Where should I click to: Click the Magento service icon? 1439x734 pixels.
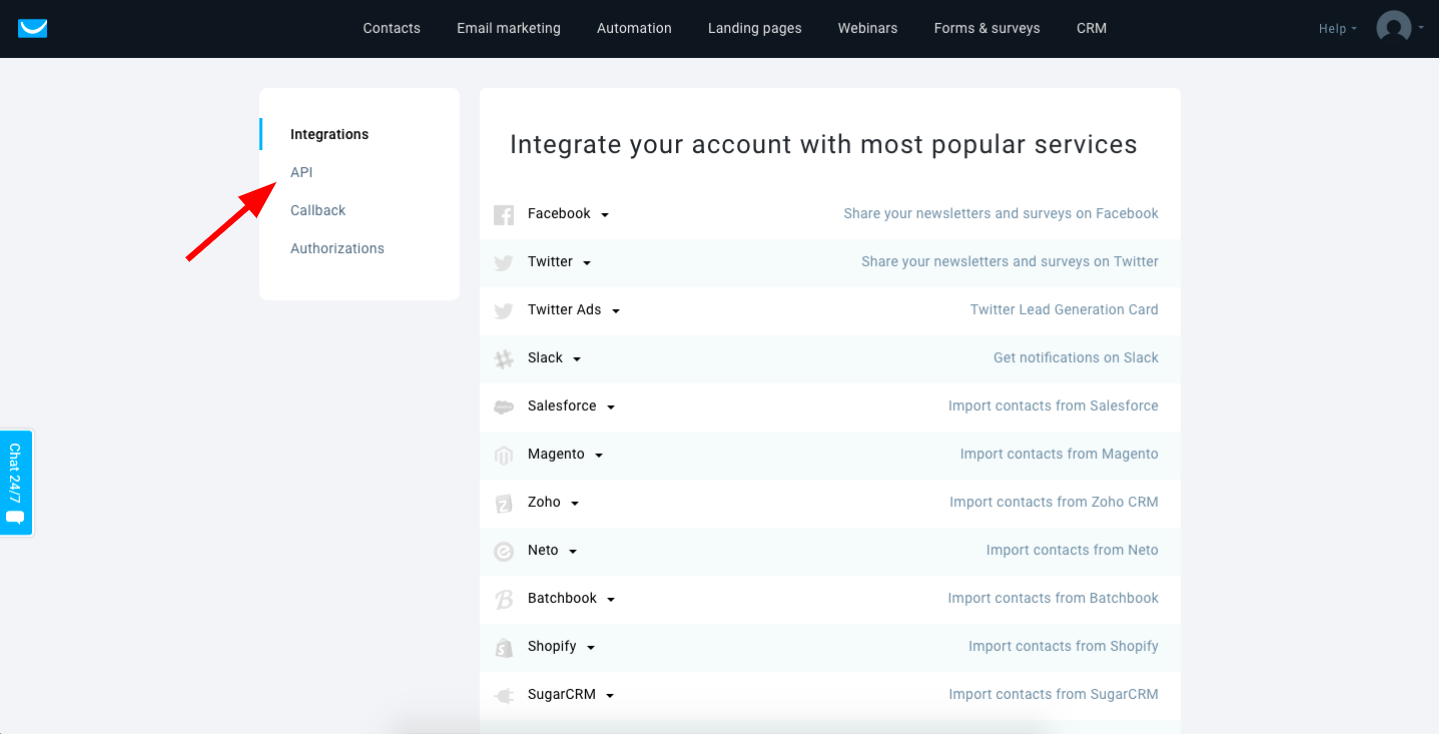pyautogui.click(x=504, y=455)
